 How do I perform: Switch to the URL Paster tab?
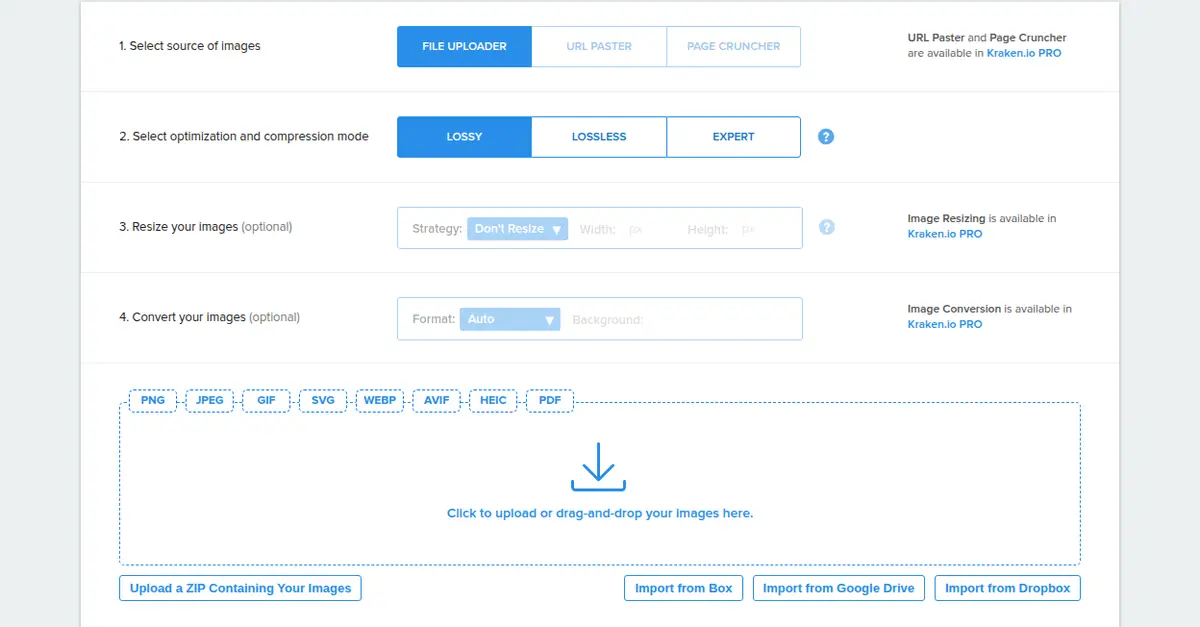(599, 46)
